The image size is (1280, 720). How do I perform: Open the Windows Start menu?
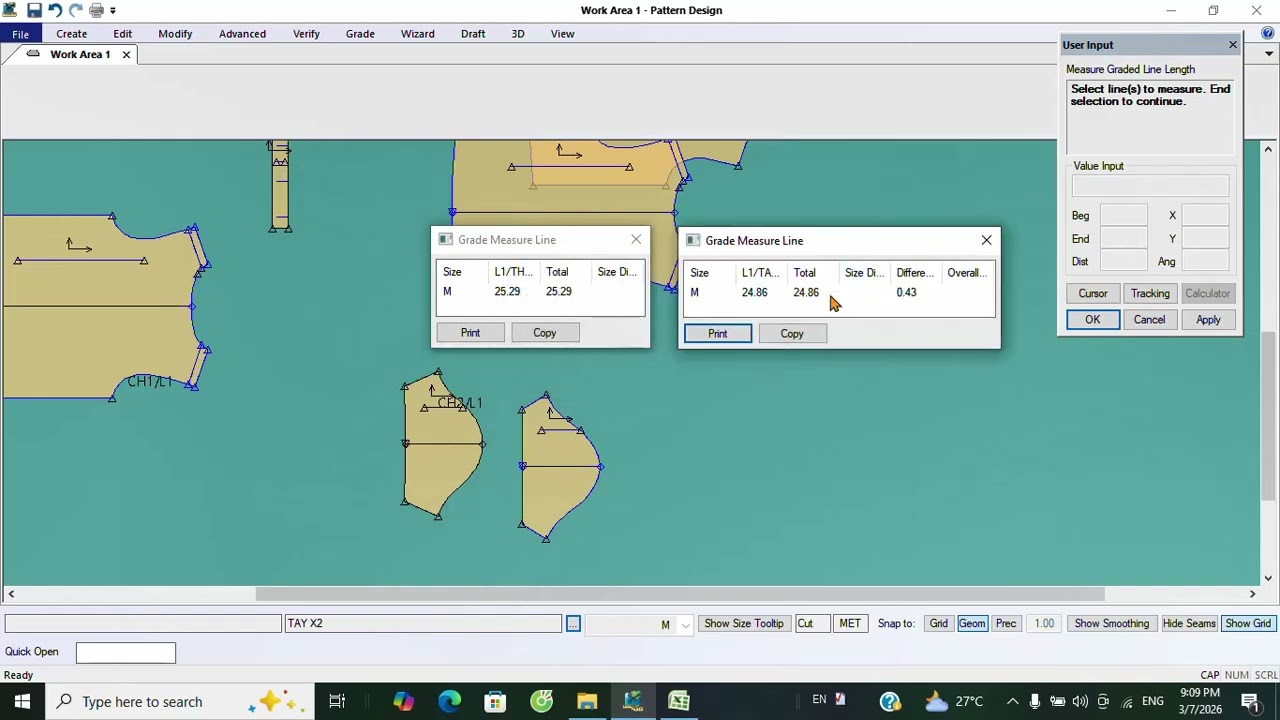tap(22, 701)
